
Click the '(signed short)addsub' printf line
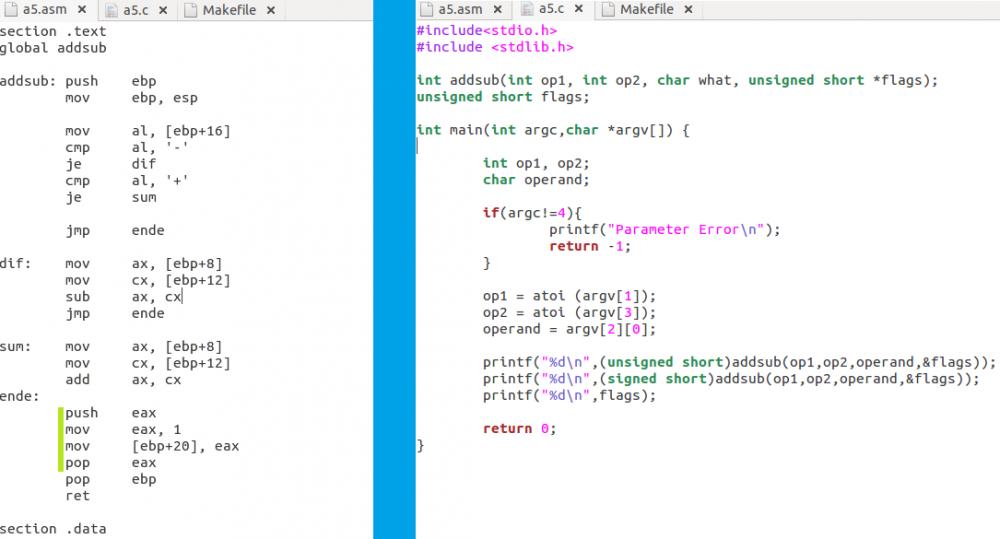[731, 379]
